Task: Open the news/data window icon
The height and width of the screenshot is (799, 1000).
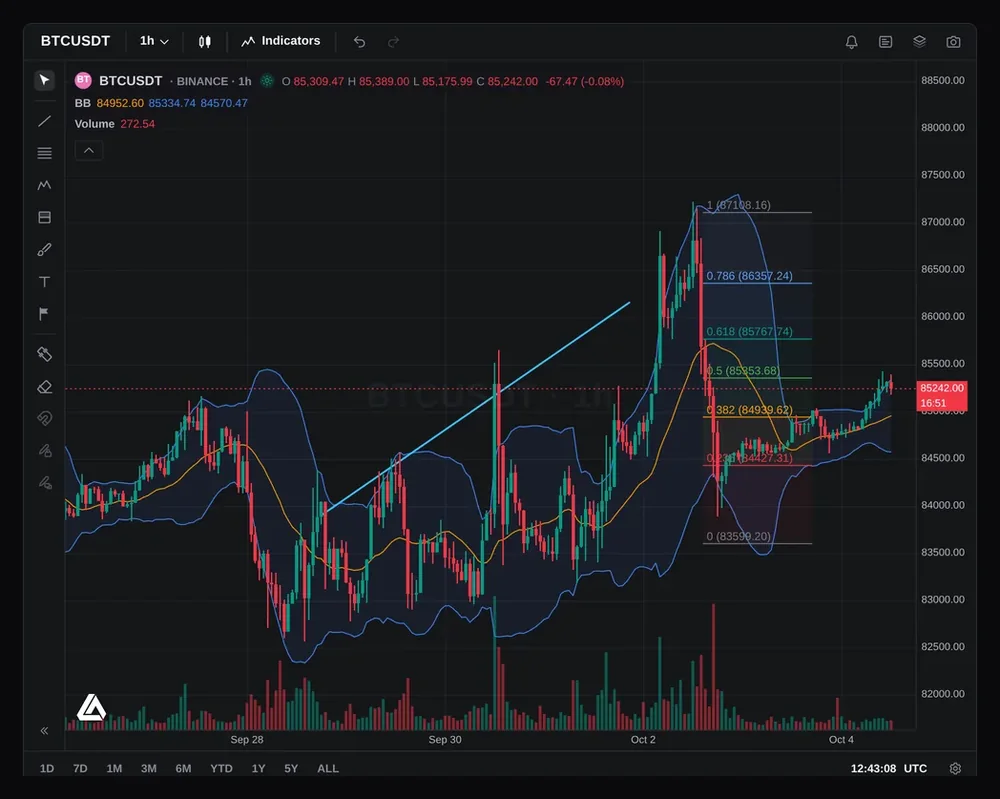Action: (885, 41)
